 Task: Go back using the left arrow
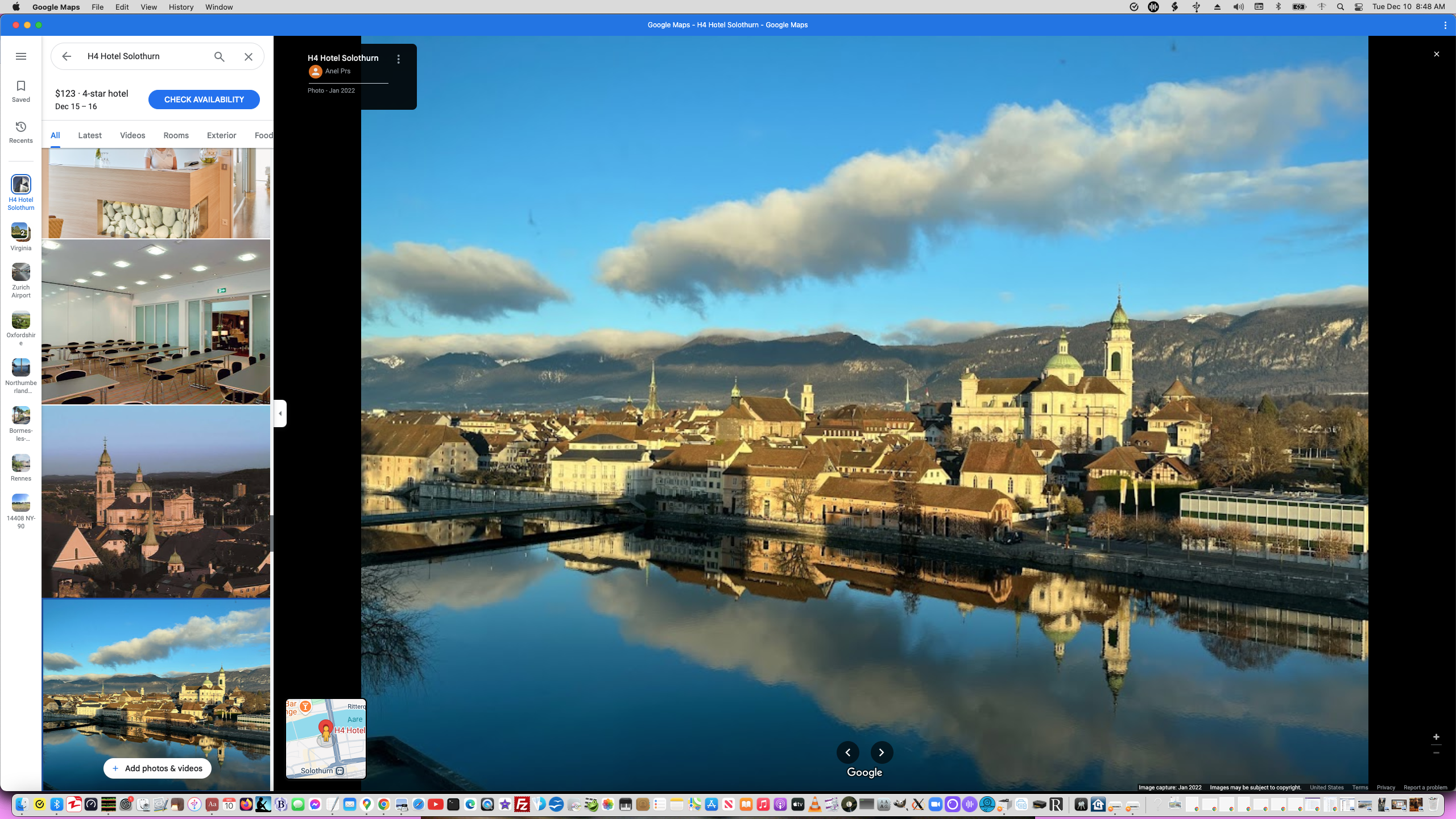67,56
